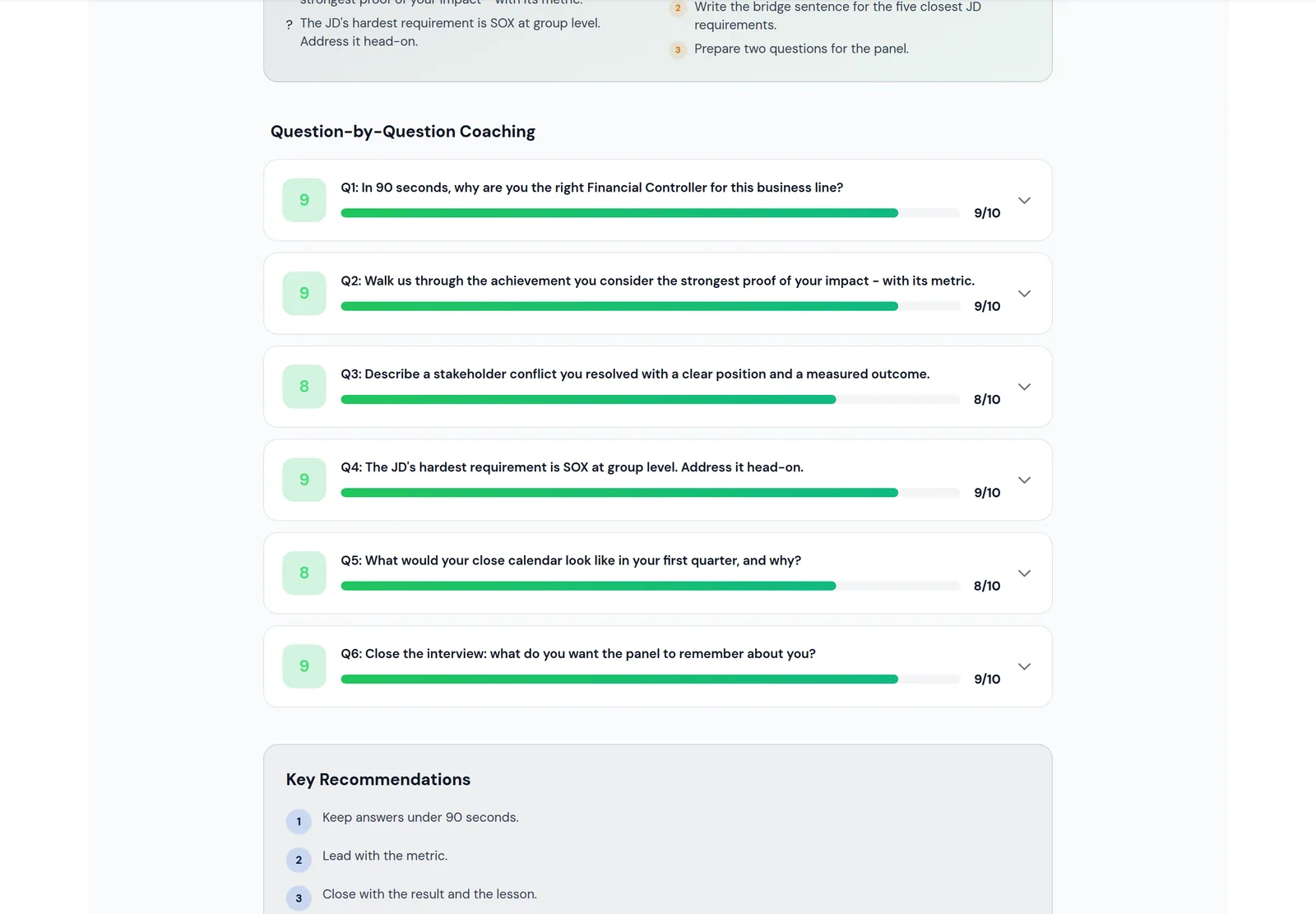Click the 'Question-by-Question Coaching' heading
The height and width of the screenshot is (914, 1316).
[403, 132]
